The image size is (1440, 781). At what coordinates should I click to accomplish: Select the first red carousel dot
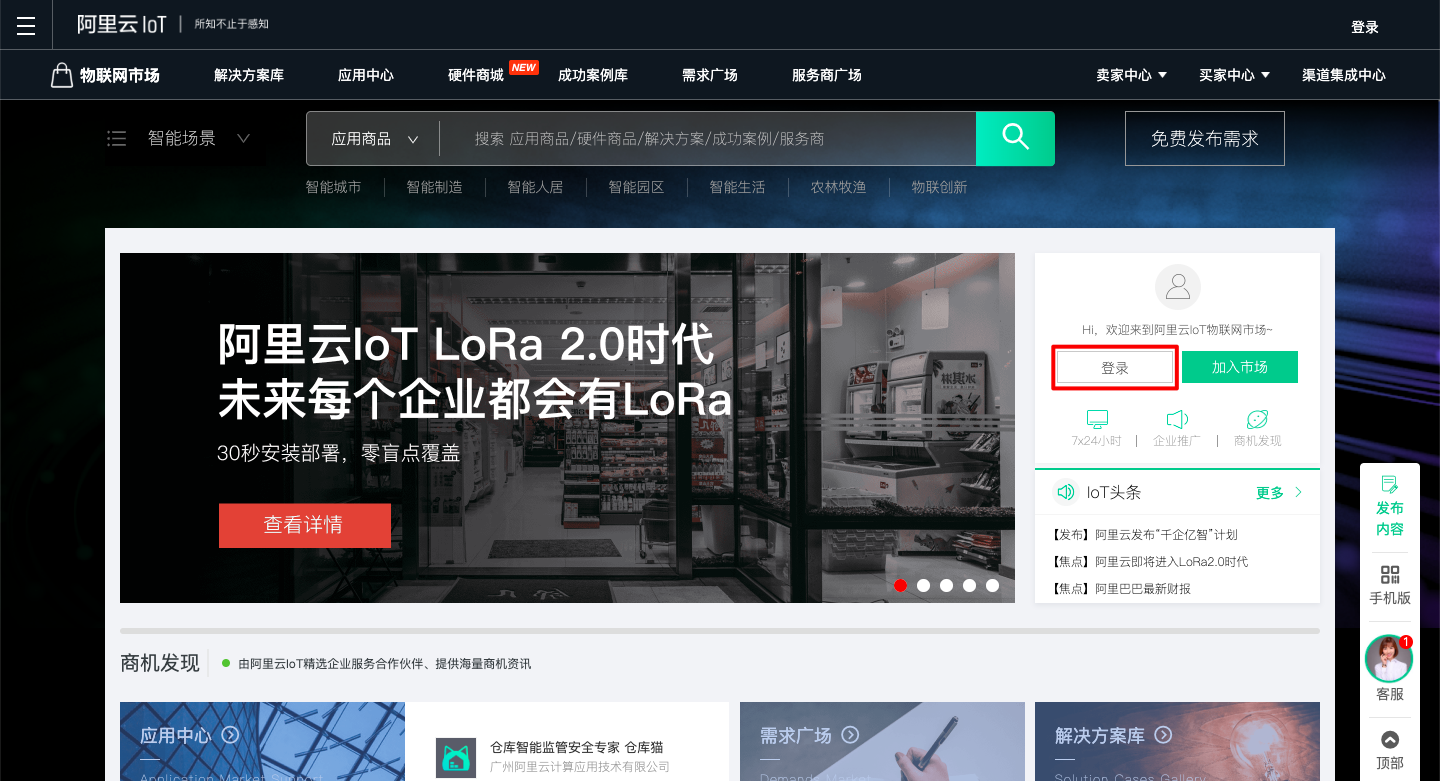900,585
